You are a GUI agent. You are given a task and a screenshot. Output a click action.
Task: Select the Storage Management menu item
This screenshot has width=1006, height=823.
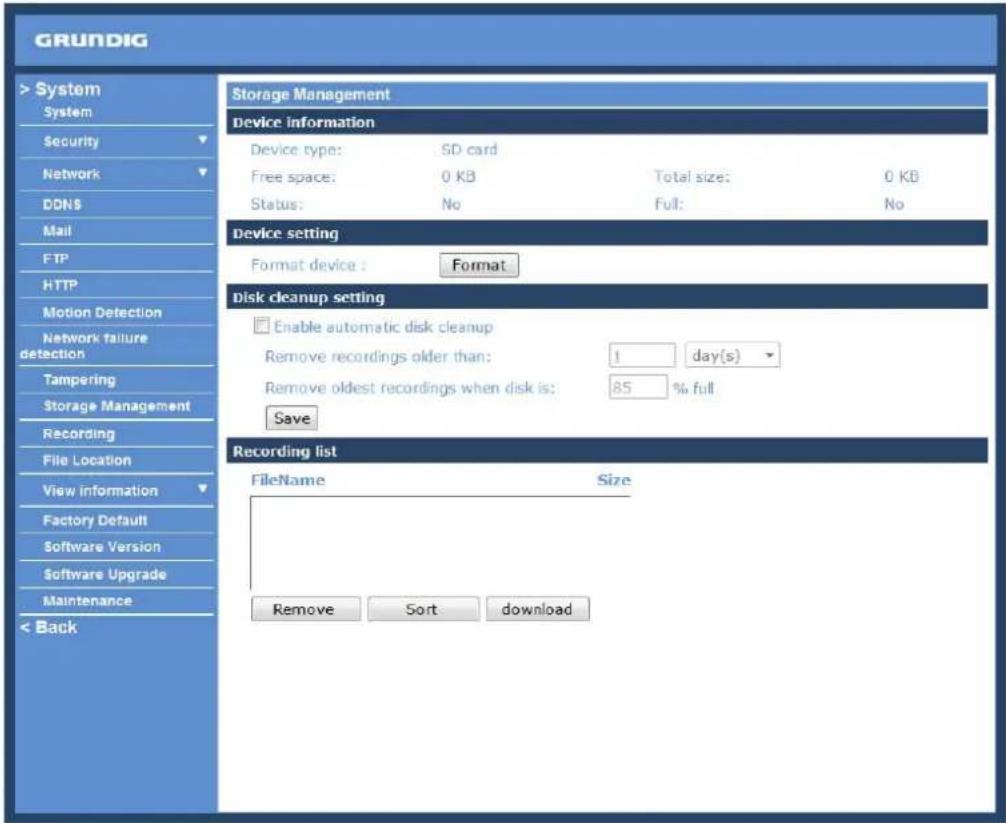[117, 406]
